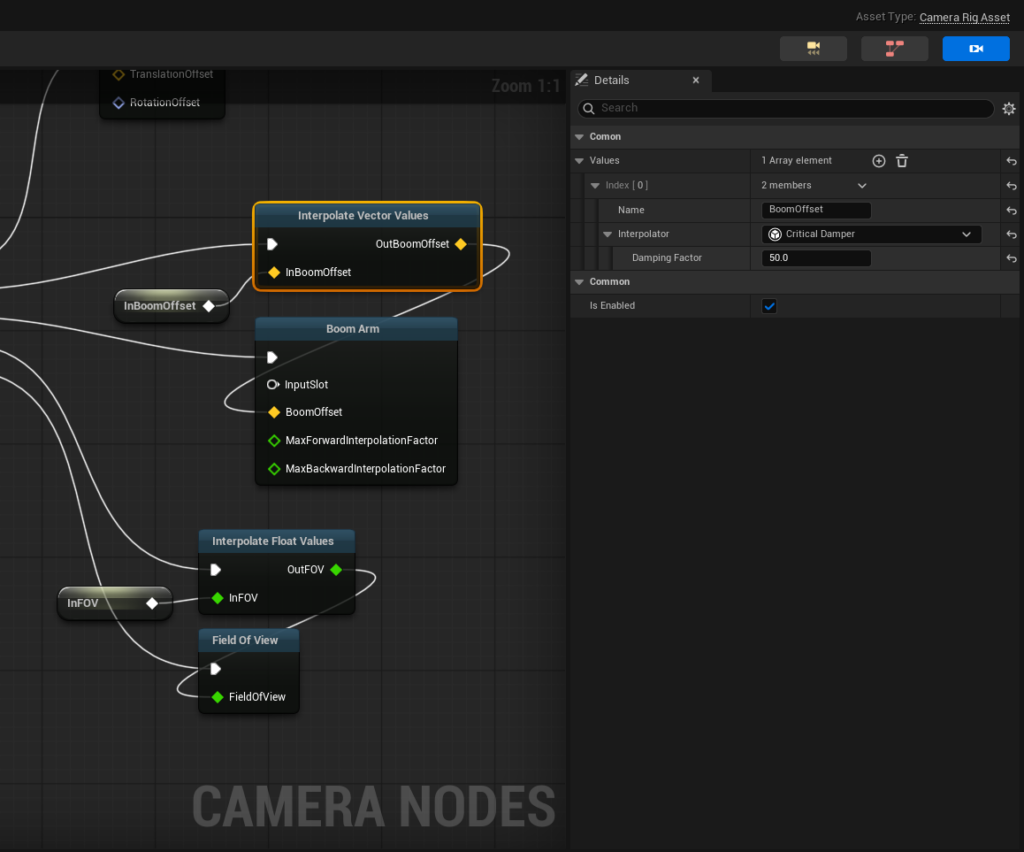Collapse the Comon category
The height and width of the screenshot is (852, 1024).
pyautogui.click(x=579, y=137)
